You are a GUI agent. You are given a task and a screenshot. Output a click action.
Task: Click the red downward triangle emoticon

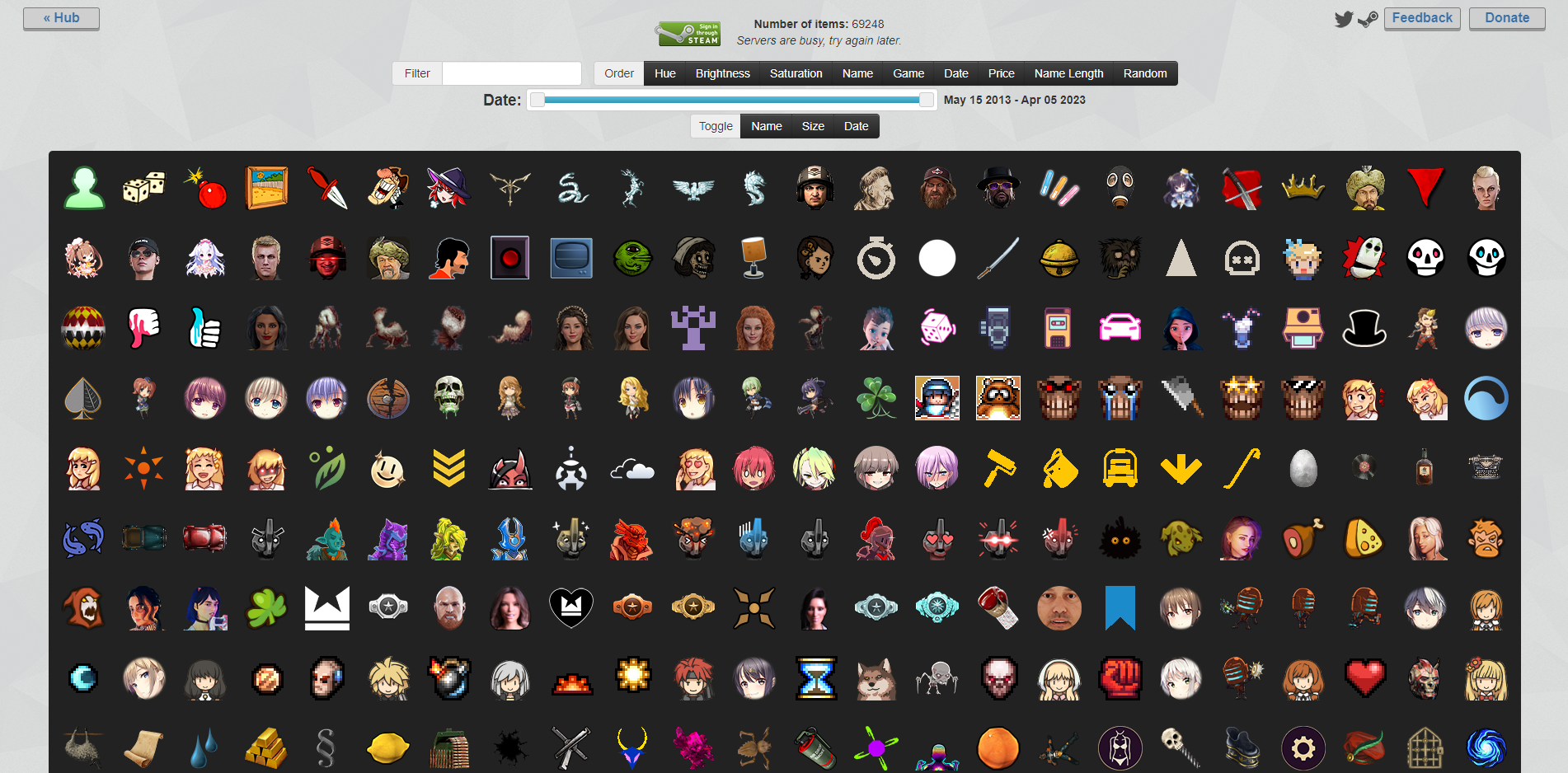coord(1425,188)
